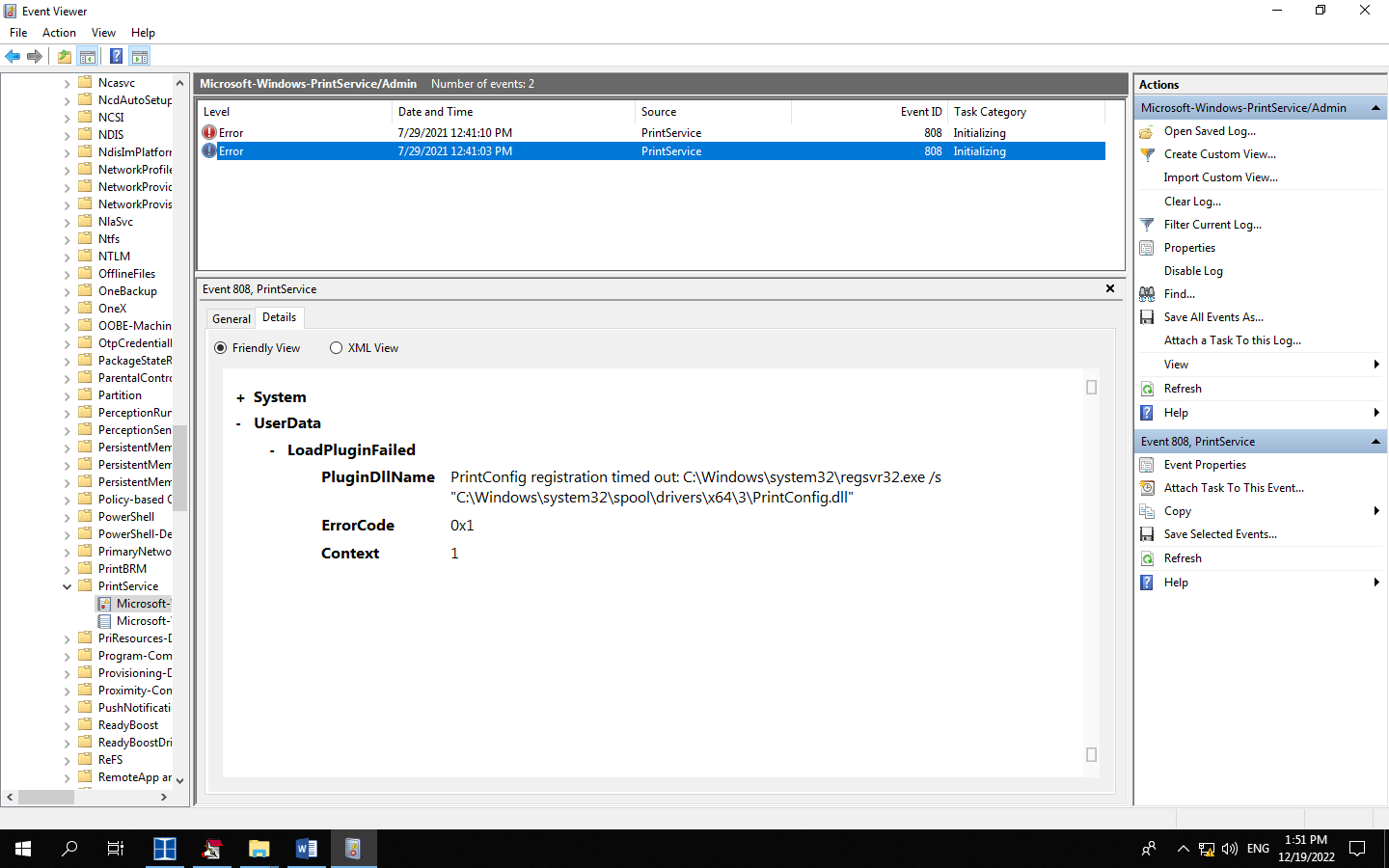Image resolution: width=1389 pixels, height=868 pixels.
Task: Click Filter Current Log action
Action: point(1212,225)
